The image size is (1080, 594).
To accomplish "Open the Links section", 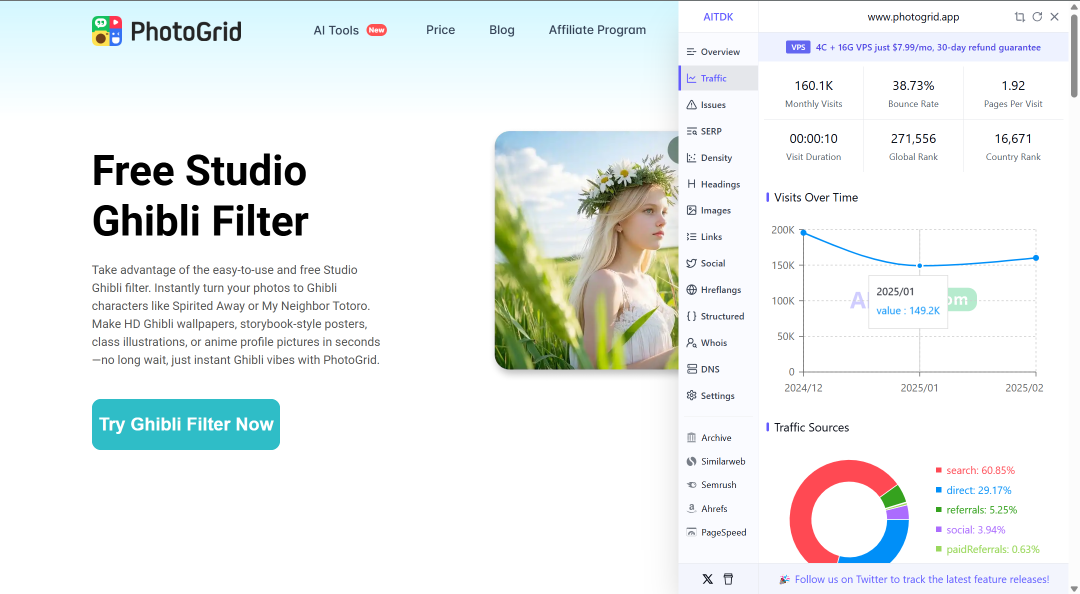I will pyautogui.click(x=718, y=236).
